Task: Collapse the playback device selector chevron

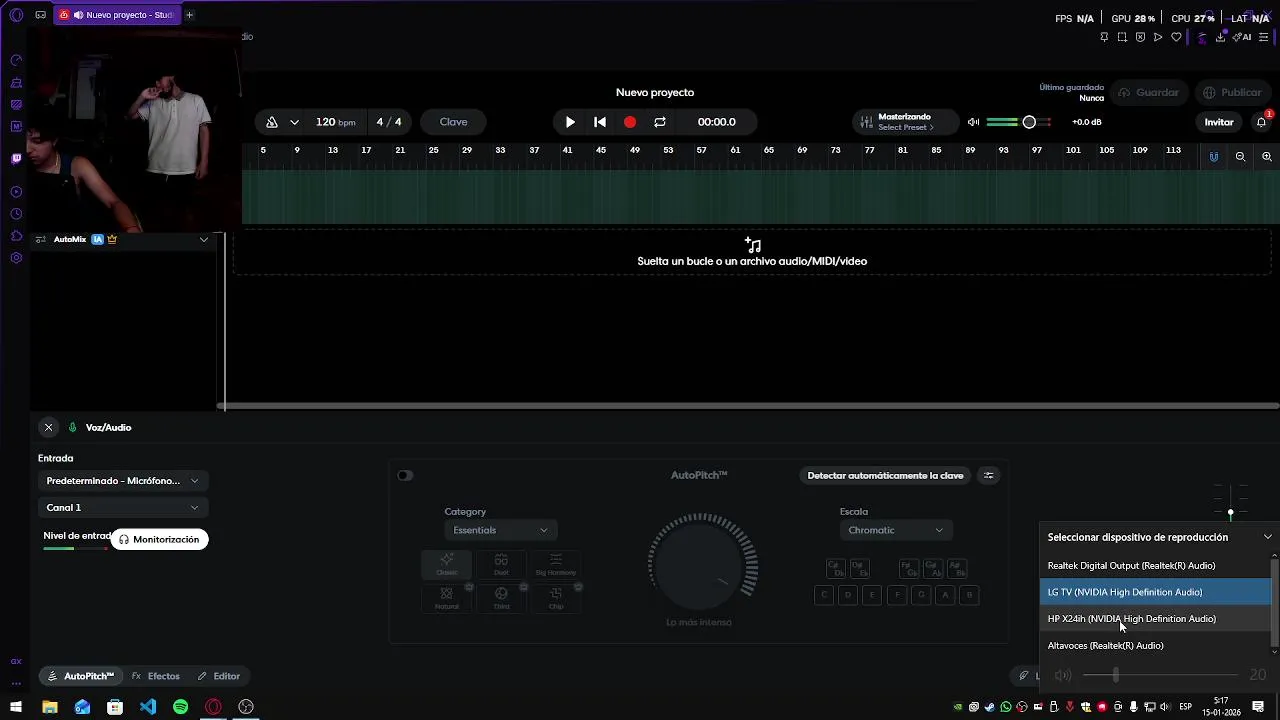Action: (1267, 537)
